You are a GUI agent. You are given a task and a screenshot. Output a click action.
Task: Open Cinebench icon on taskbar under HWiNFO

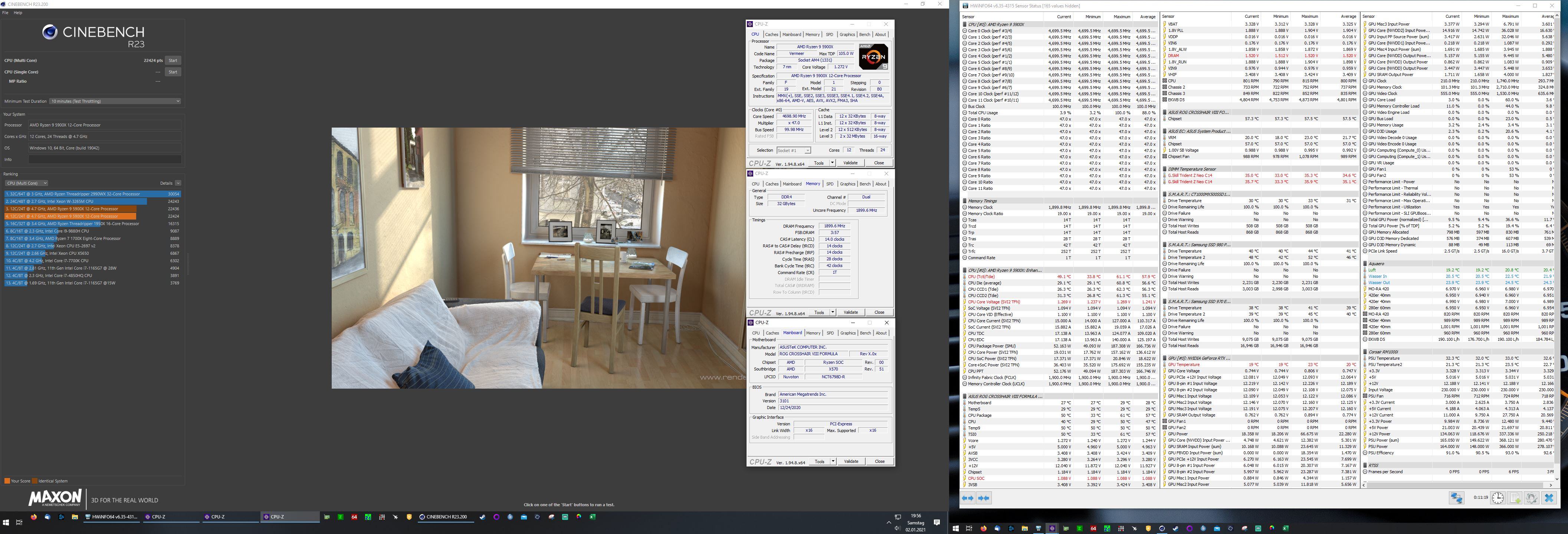point(1161,528)
